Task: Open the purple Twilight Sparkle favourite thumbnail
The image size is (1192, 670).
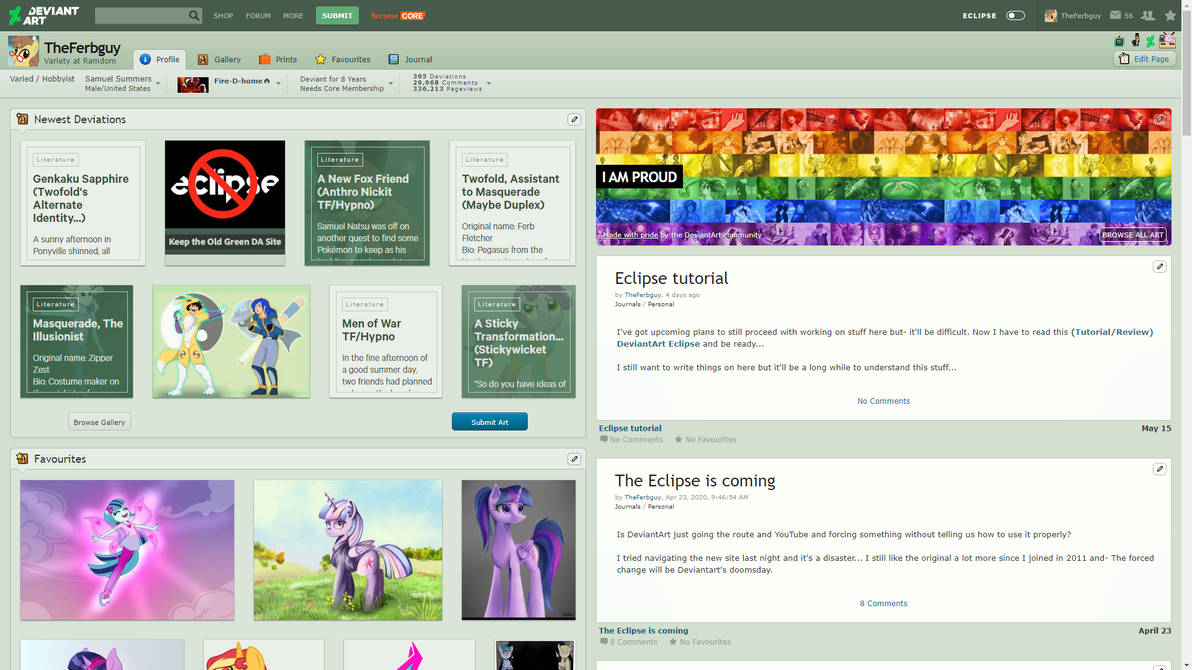Action: tap(518, 550)
